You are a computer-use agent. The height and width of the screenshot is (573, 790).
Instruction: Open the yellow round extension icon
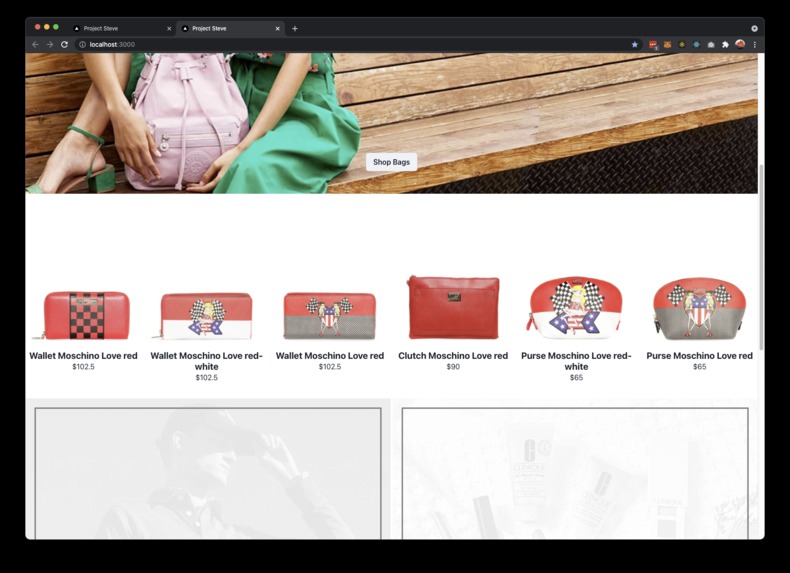pos(682,44)
